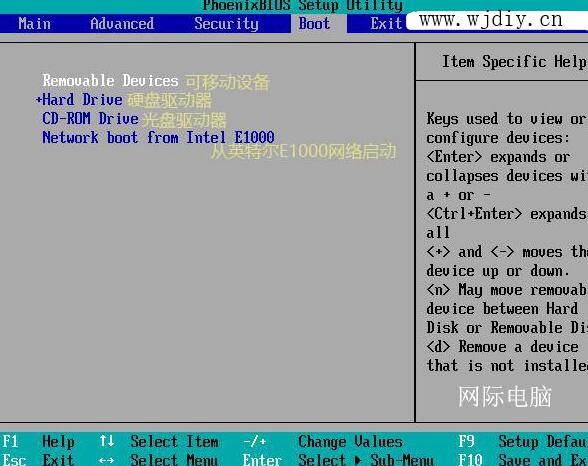This screenshot has width=588, height=466.
Task: Choose Network boot from Intel E1000
Action: point(158,138)
